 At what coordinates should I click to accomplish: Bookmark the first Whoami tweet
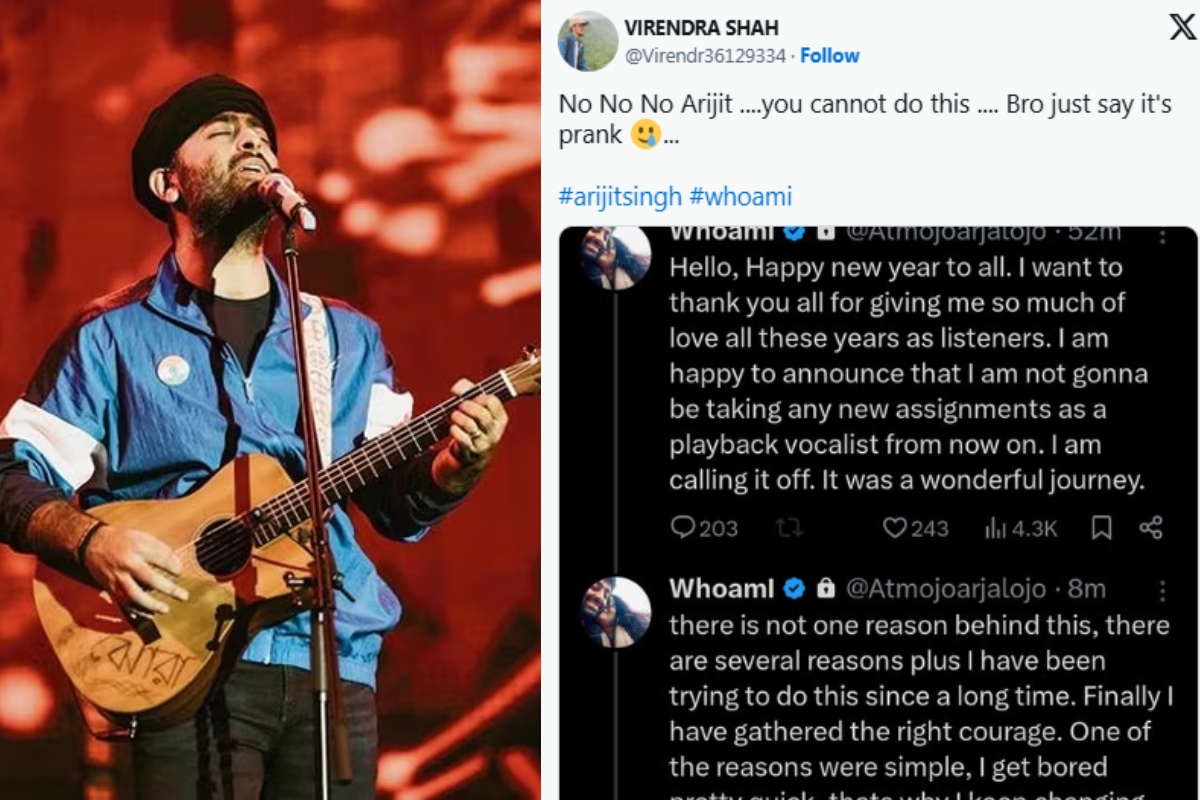click(1101, 527)
